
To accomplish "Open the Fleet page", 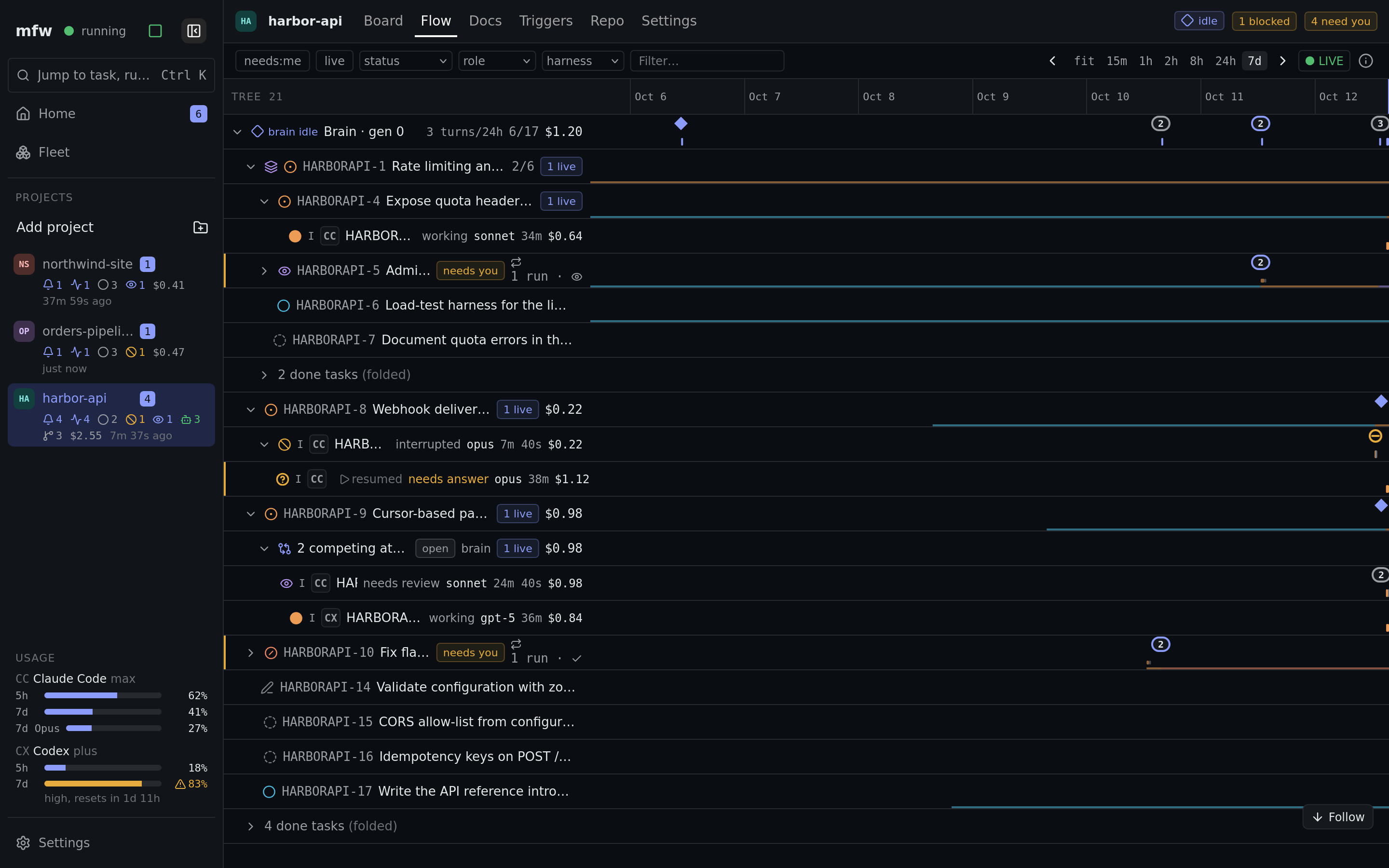I will [x=111, y=152].
